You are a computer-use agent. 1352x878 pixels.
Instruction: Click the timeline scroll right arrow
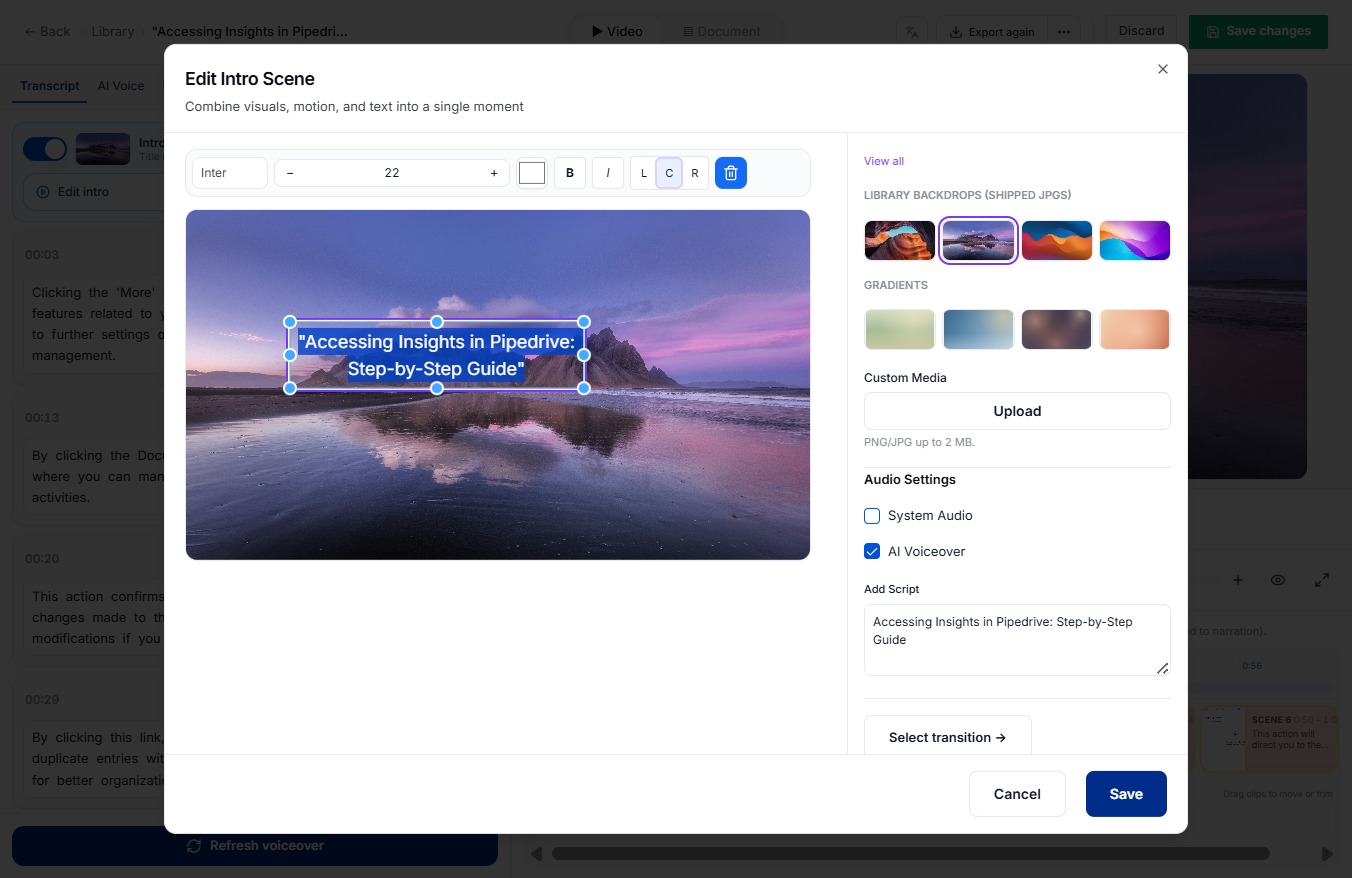[x=1328, y=854]
